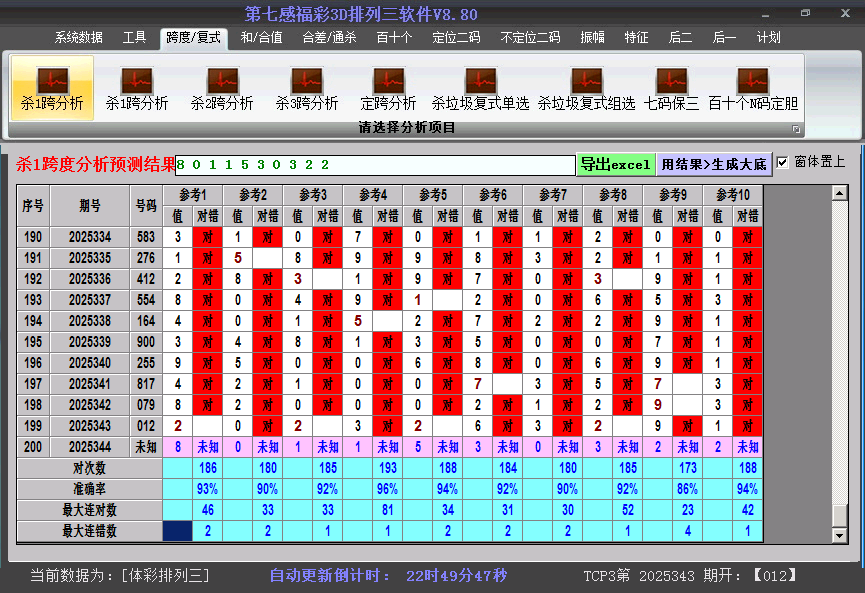
Task: Expand the 请选择分析项目 group launcher
Action: pyautogui.click(x=797, y=129)
